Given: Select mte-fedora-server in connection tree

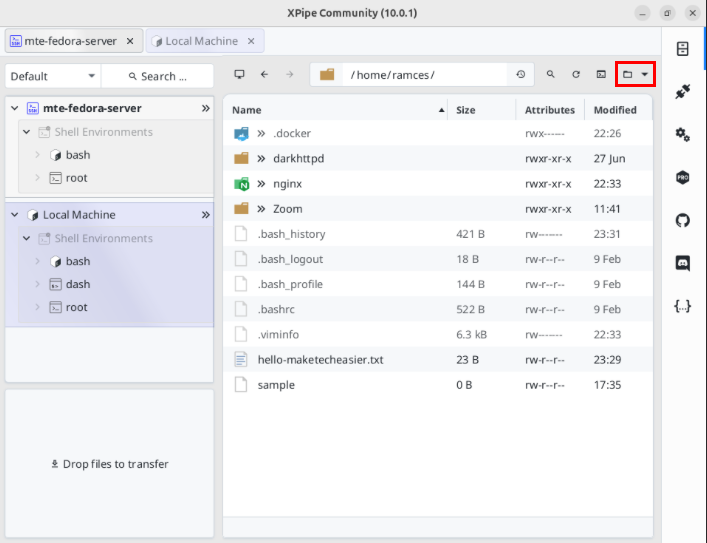Looking at the screenshot, I should (x=92, y=108).
